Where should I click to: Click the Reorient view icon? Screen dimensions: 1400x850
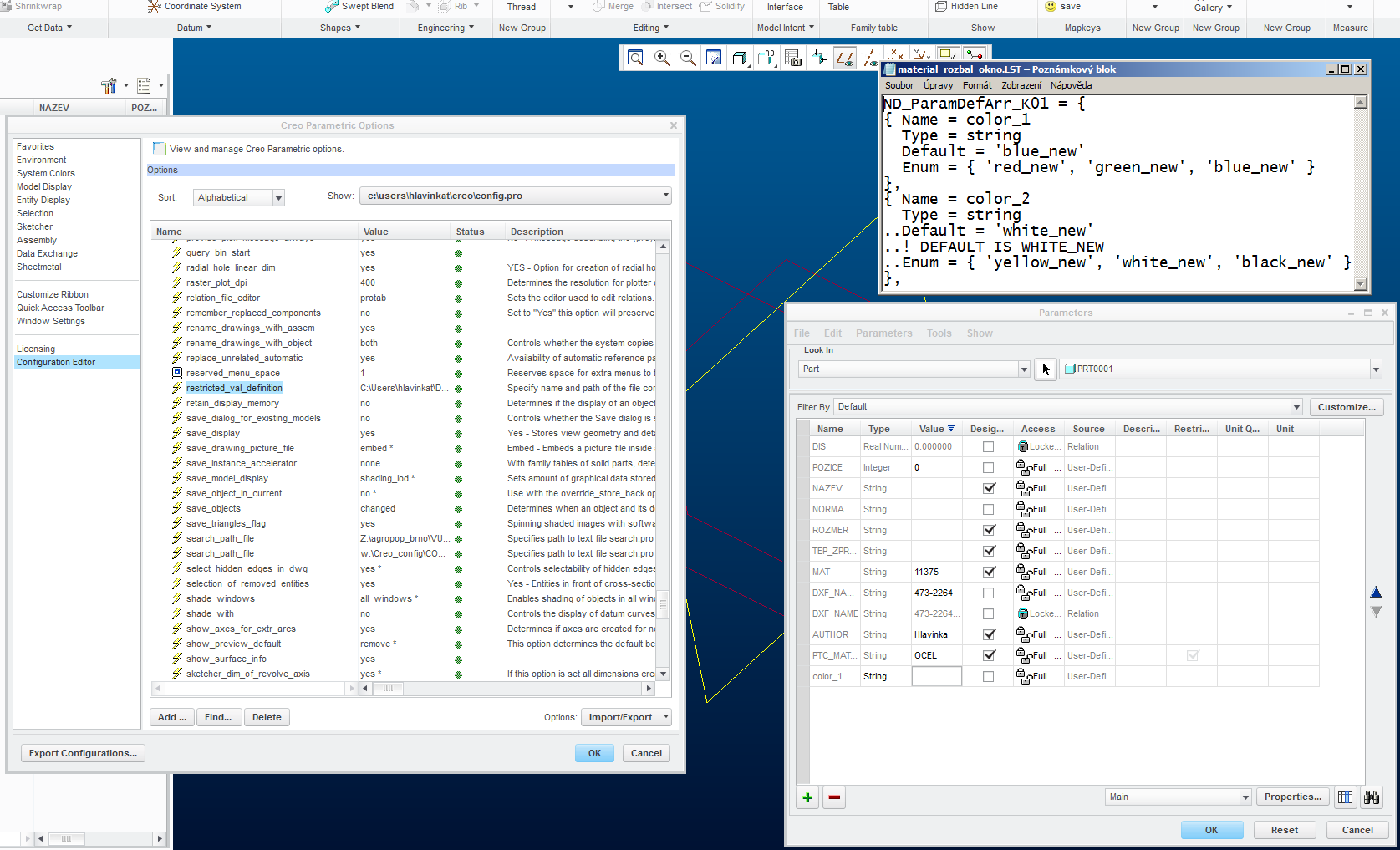819,58
